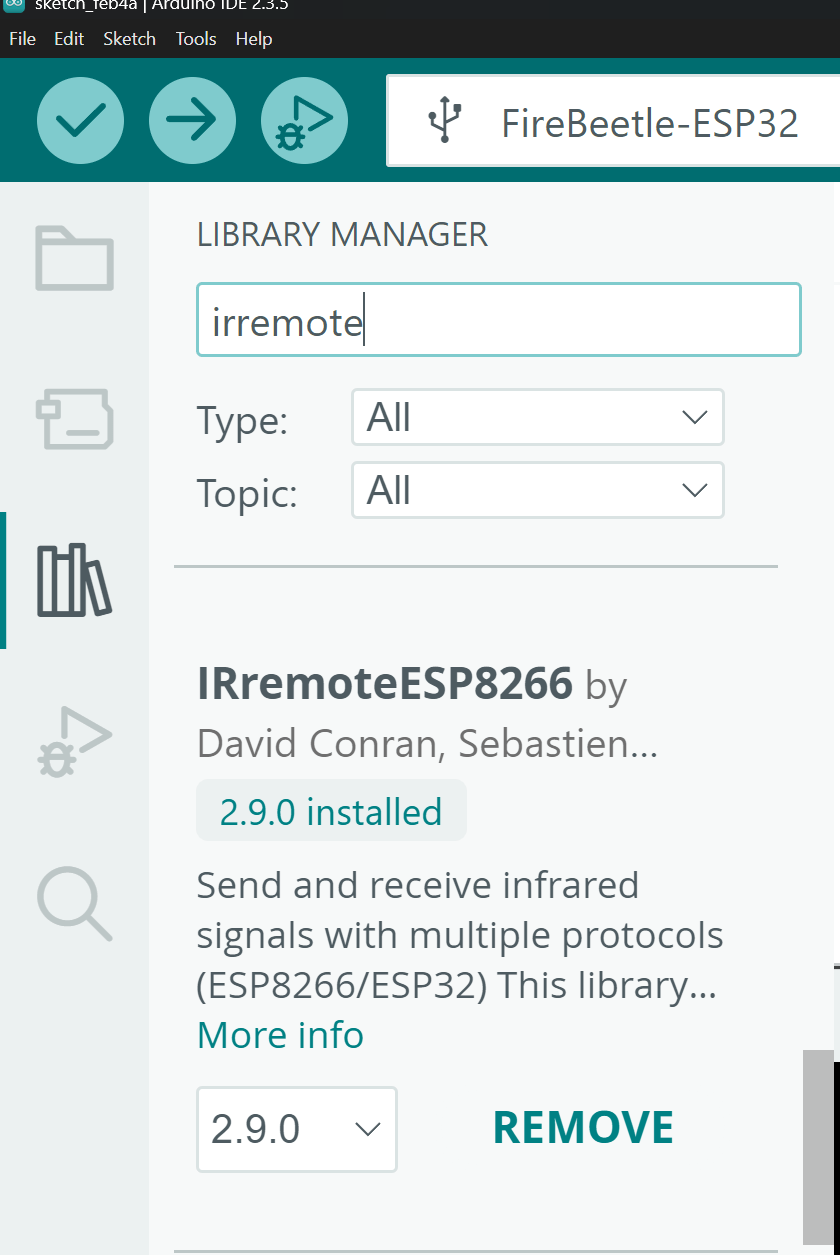
Task: Open the 2.9.0 version selector dropdown
Action: (x=296, y=1129)
